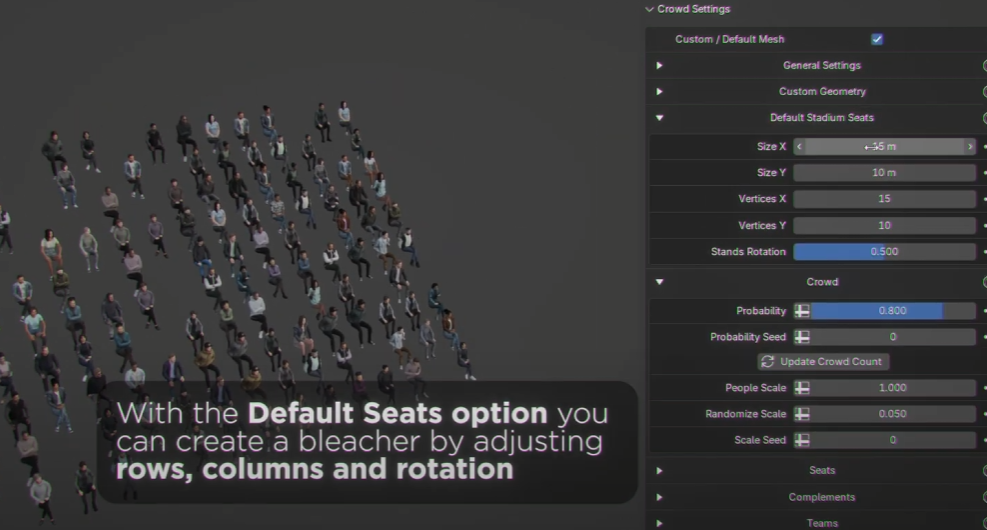The width and height of the screenshot is (987, 530).
Task: Click the right arrow on Size X field
Action: click(969, 147)
